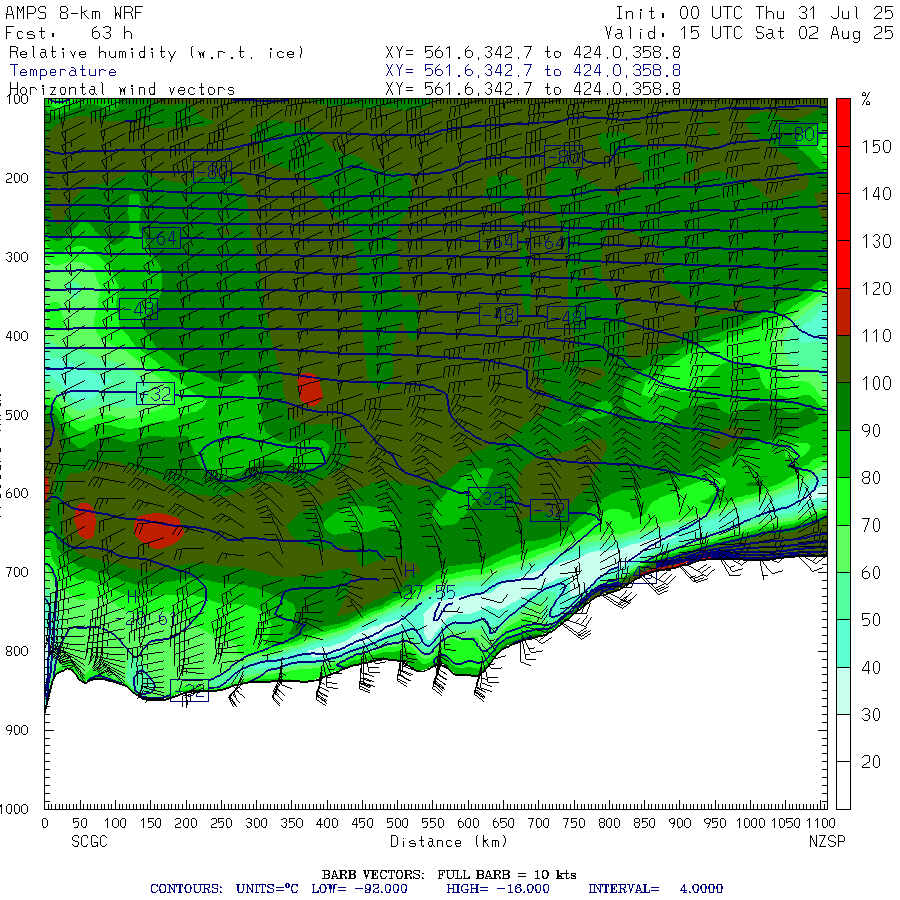
Task: Click the XY coordinates beside Relative humidity label
Action: 533,53
